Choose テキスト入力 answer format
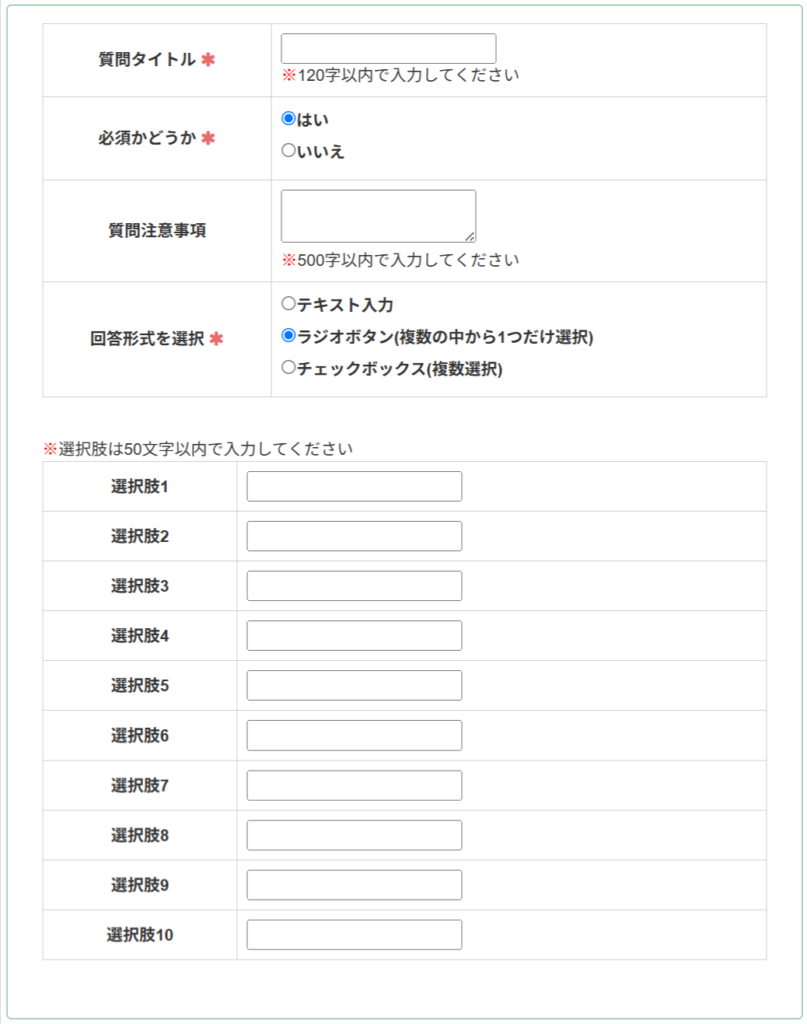Image resolution: width=807 pixels, height=1024 pixels. (x=288, y=303)
